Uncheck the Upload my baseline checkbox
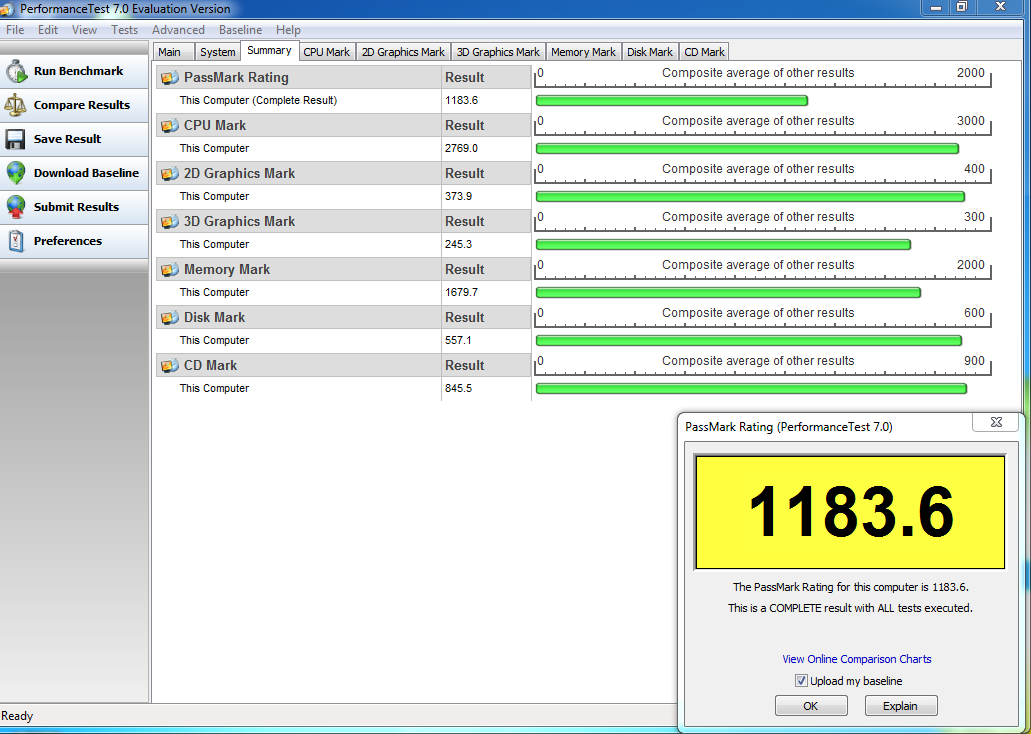Image resolution: width=1031 pixels, height=734 pixels. (x=801, y=681)
